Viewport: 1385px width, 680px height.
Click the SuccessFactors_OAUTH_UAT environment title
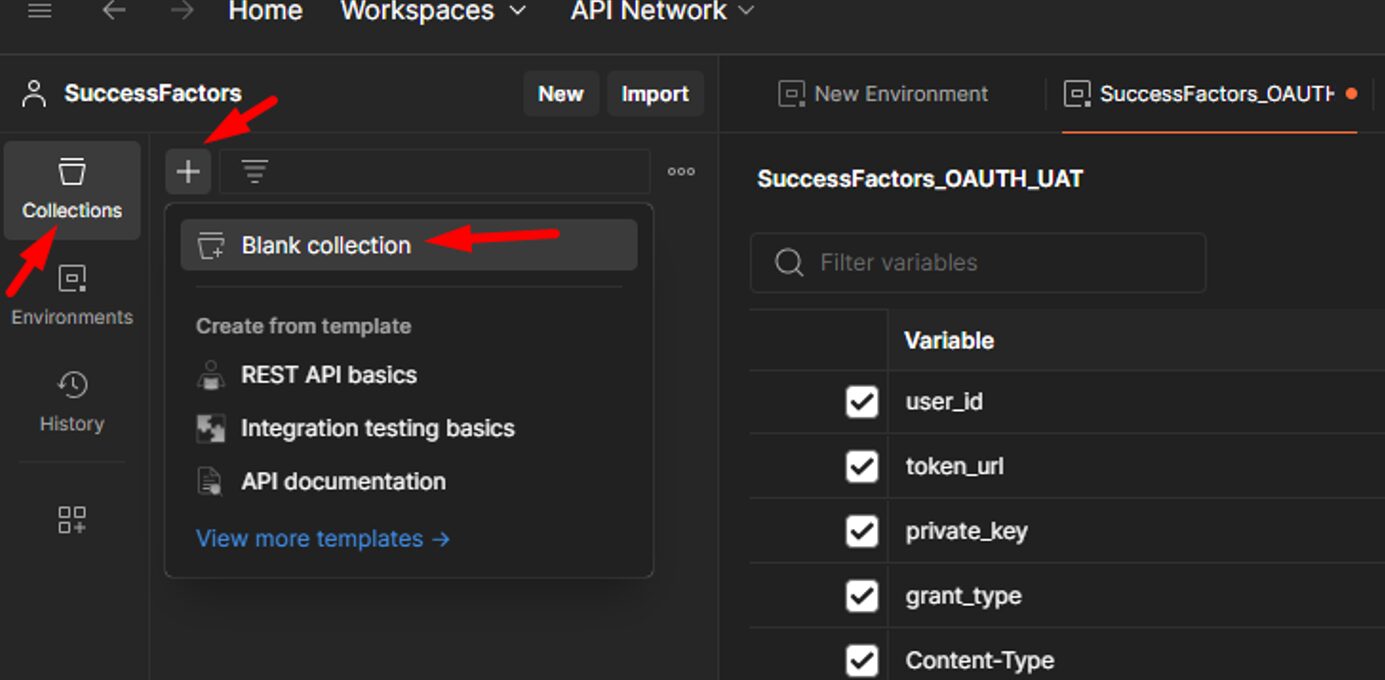pyautogui.click(x=920, y=180)
